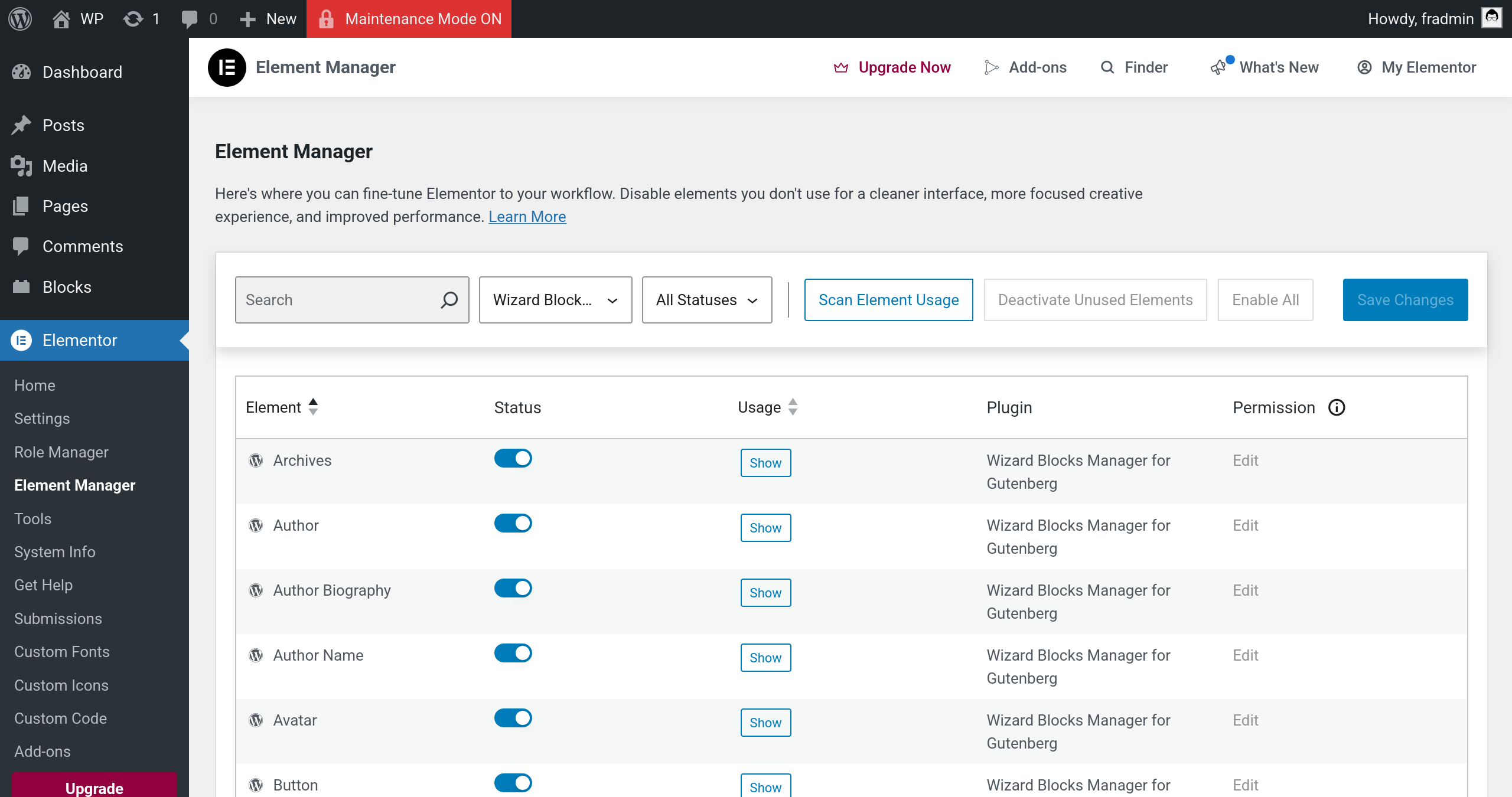The height and width of the screenshot is (797, 1512).
Task: Sort by the Element column arrows
Action: pos(313,407)
